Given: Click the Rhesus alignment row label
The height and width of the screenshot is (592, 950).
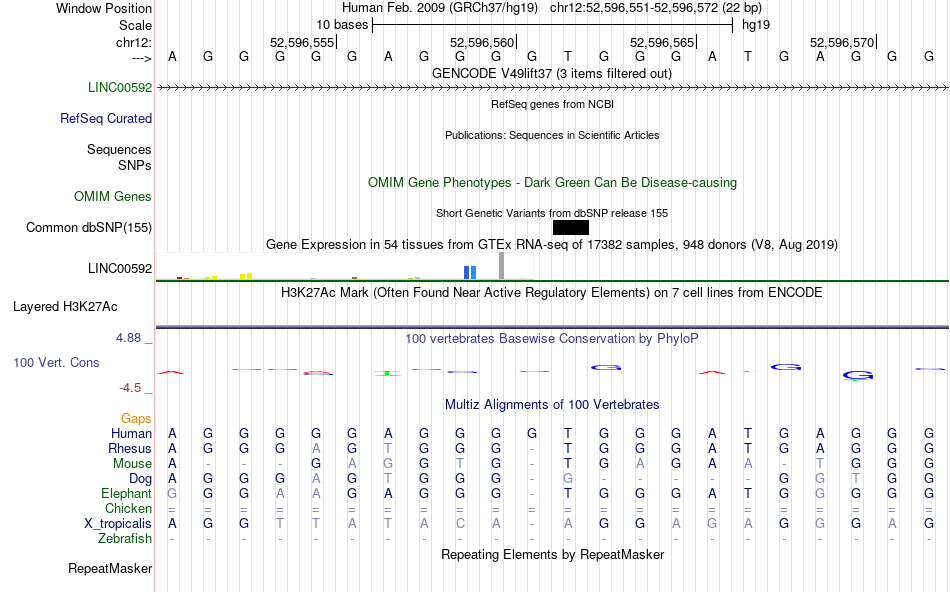Looking at the screenshot, I should pyautogui.click(x=130, y=448).
